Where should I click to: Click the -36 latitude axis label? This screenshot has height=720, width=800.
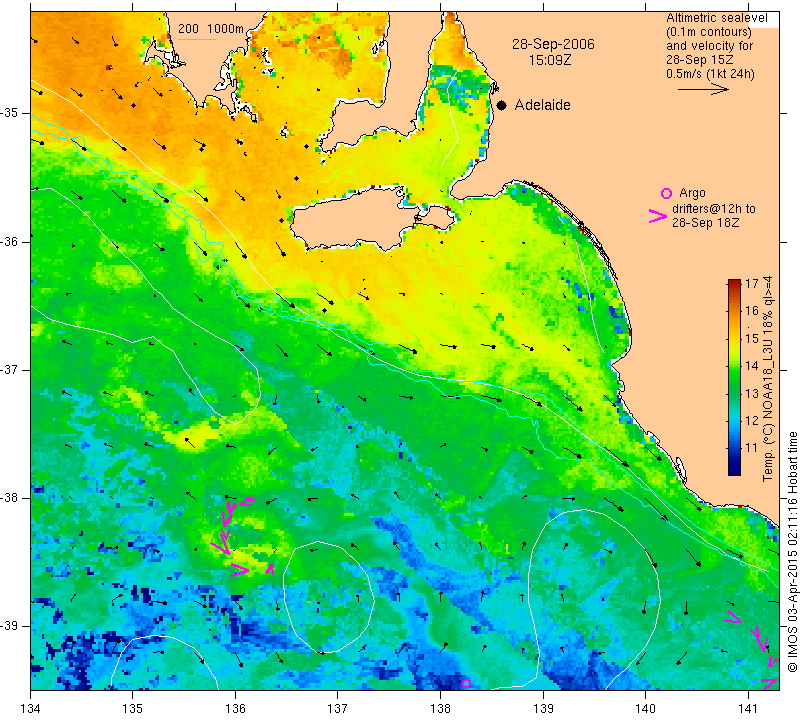[x=10, y=241]
